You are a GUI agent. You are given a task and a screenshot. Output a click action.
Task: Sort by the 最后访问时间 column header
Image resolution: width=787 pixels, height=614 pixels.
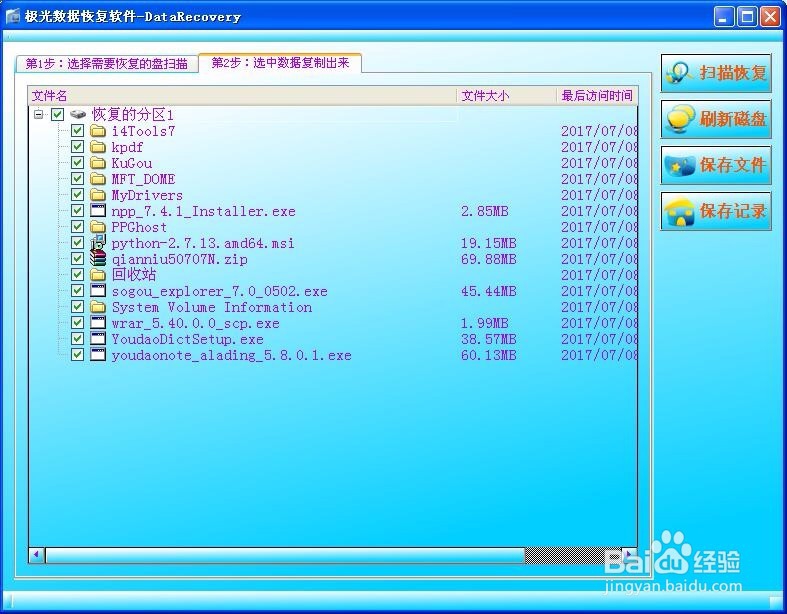click(x=597, y=95)
